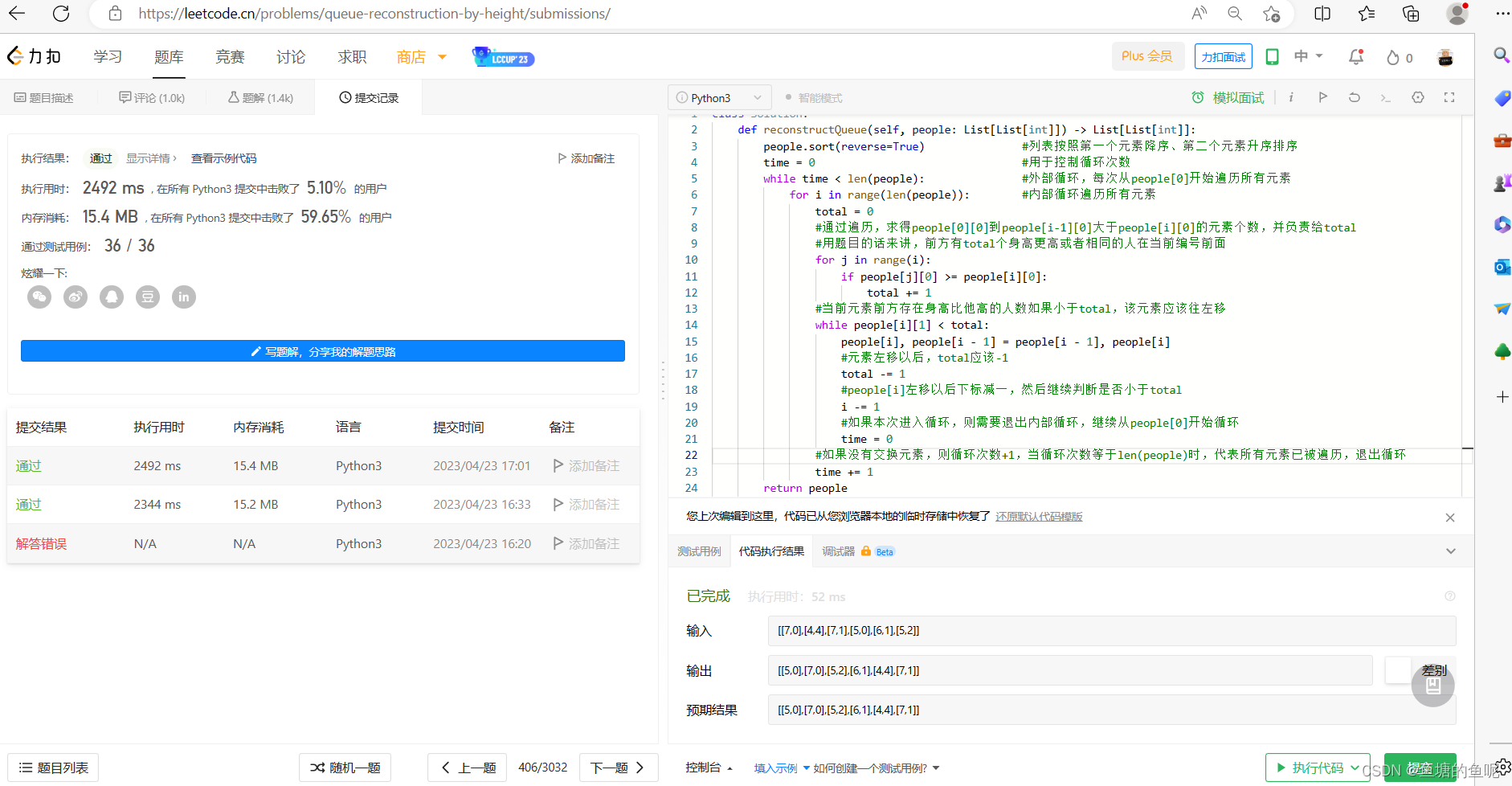Share result to QQ
The width and height of the screenshot is (1512, 786).
pyautogui.click(x=112, y=297)
